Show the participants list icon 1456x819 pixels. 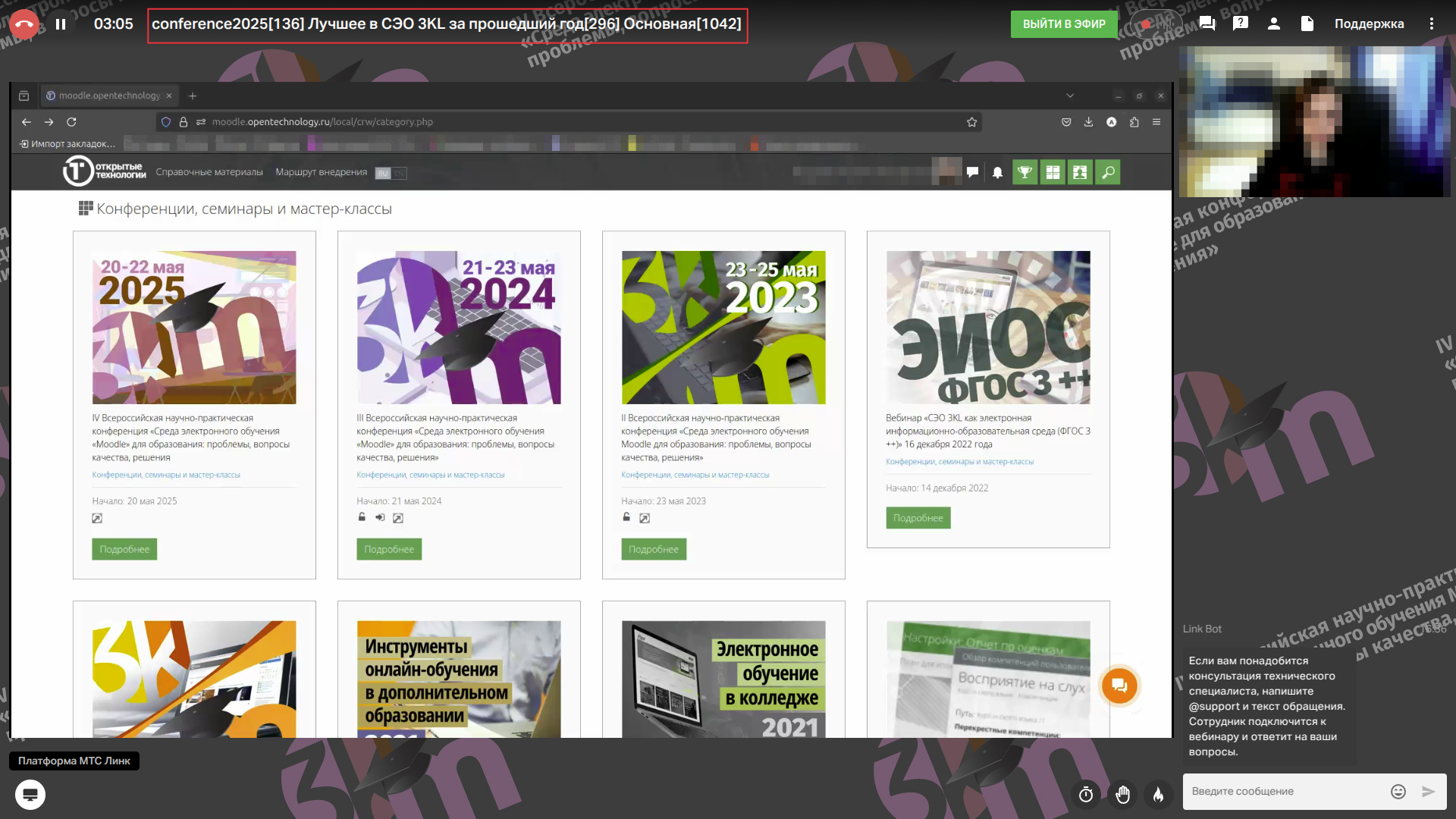pyautogui.click(x=1274, y=24)
